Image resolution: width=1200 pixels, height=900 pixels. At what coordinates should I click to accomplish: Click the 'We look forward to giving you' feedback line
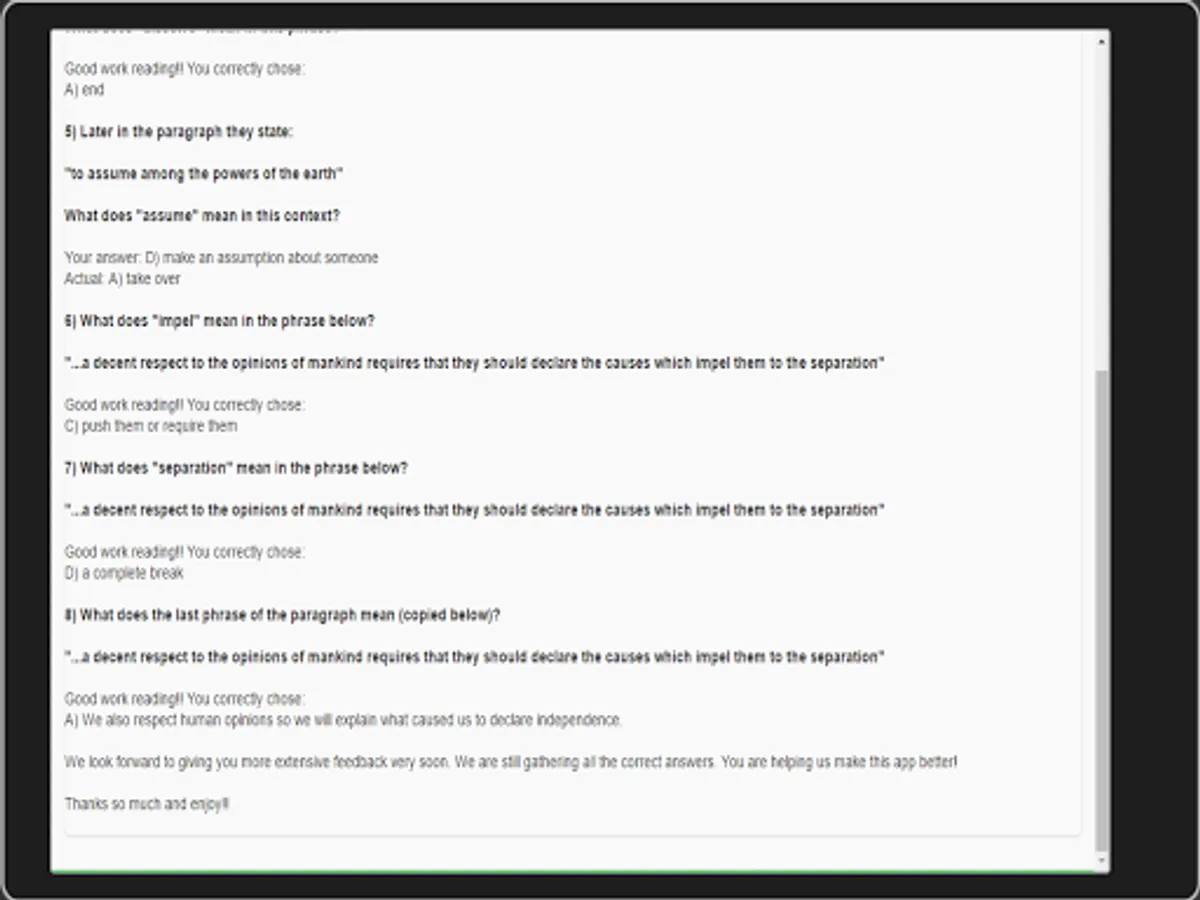510,762
